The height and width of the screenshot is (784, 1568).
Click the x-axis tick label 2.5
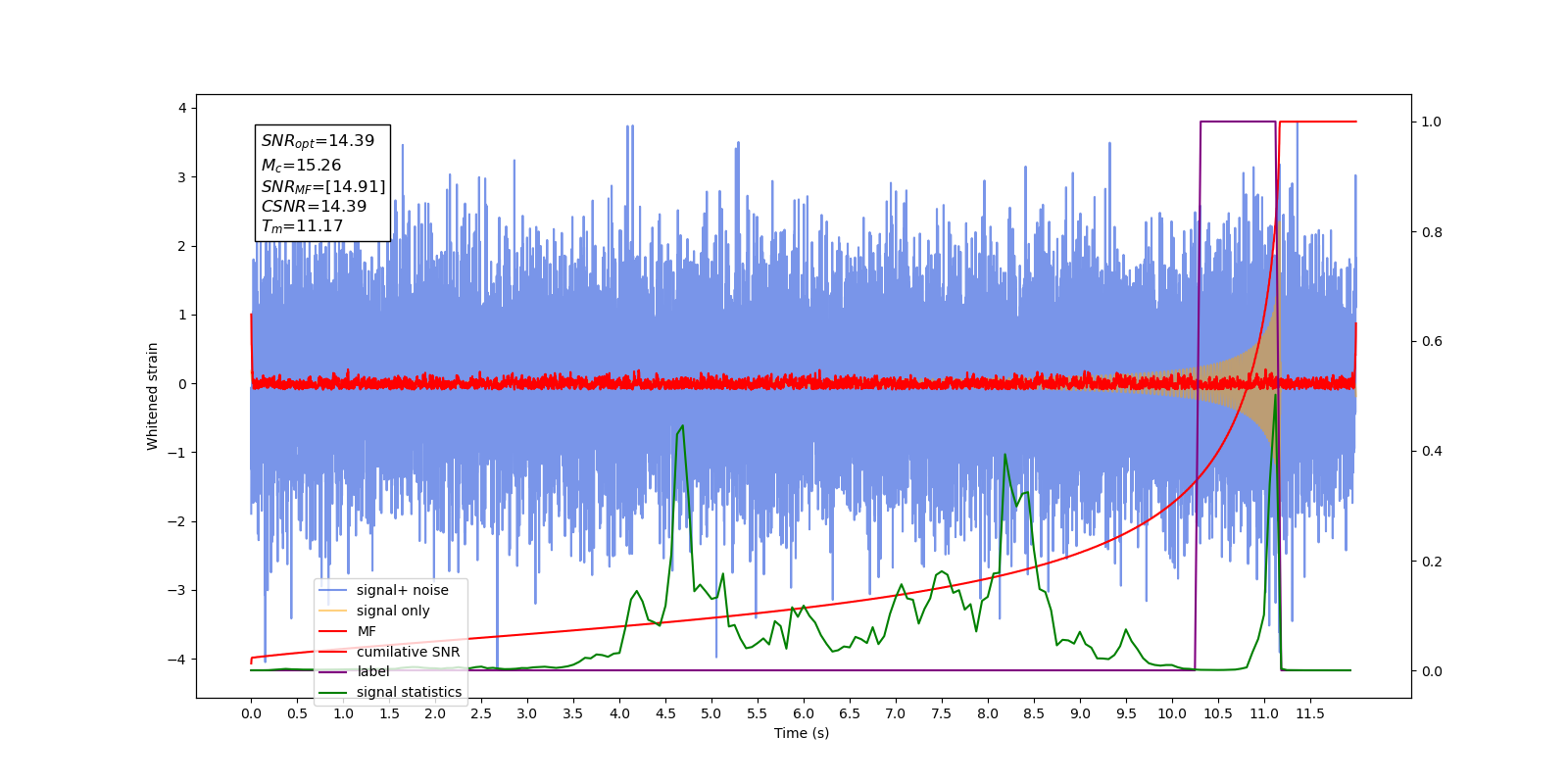pos(481,713)
